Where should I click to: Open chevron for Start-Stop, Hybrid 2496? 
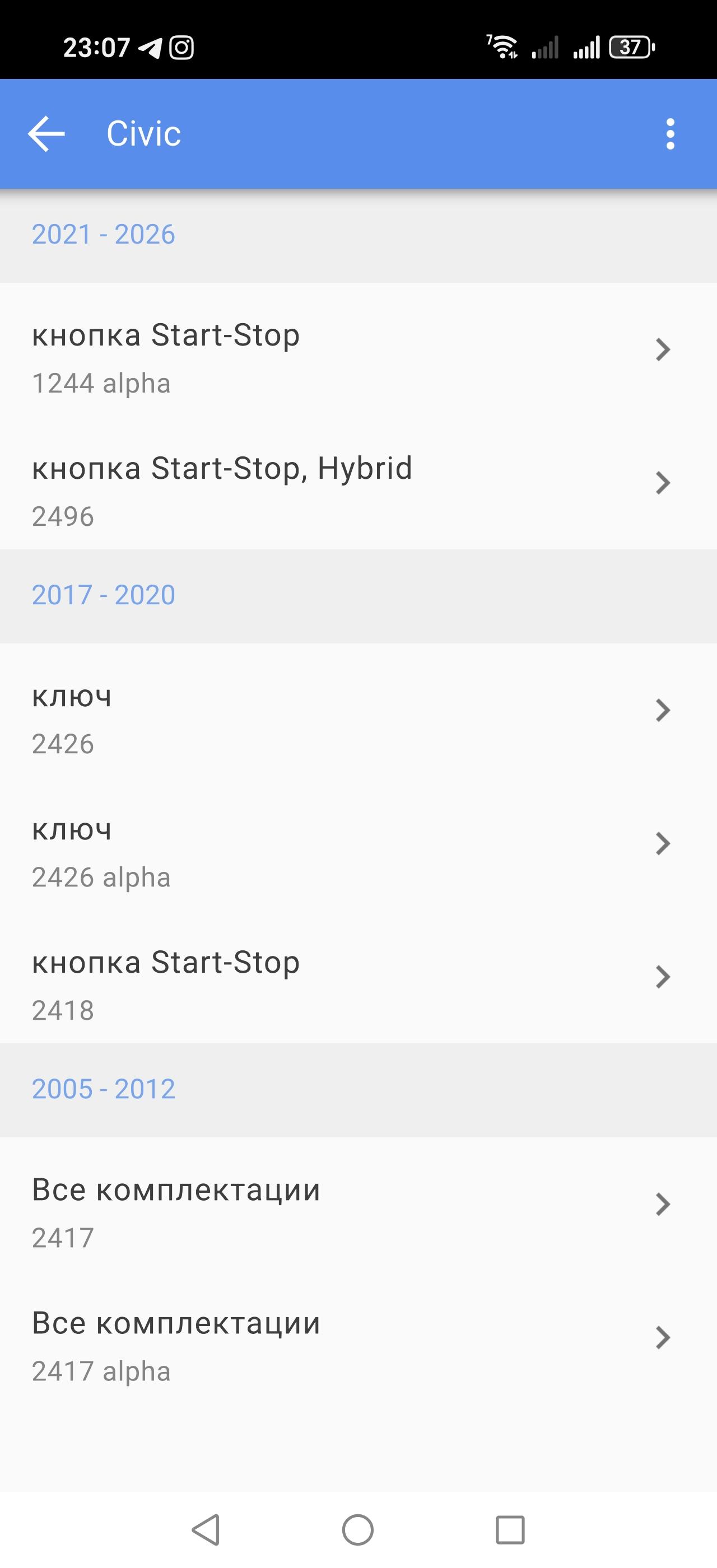(663, 483)
